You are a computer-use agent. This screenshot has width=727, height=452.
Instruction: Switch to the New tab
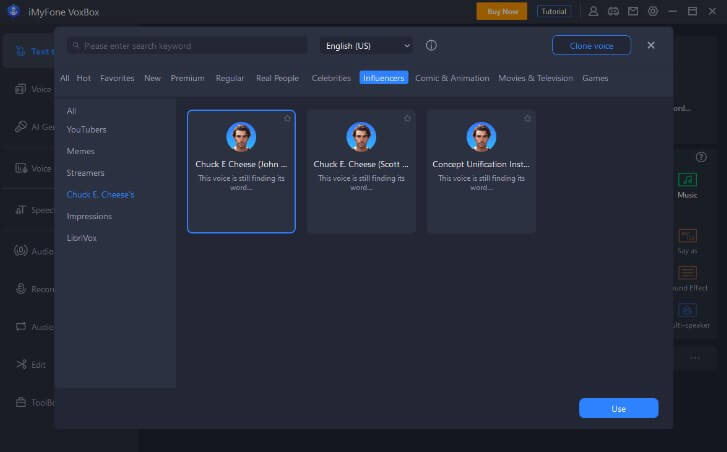[x=153, y=78]
